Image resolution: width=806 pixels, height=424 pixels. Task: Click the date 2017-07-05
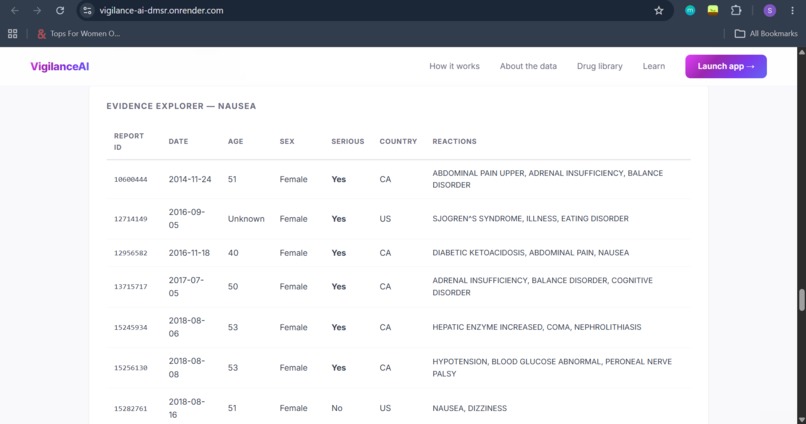[x=186, y=286]
